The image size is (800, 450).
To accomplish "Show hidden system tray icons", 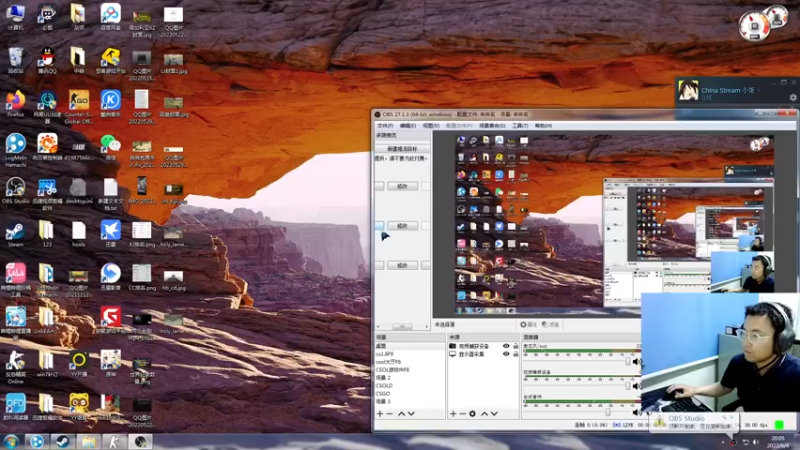I will click(722, 442).
